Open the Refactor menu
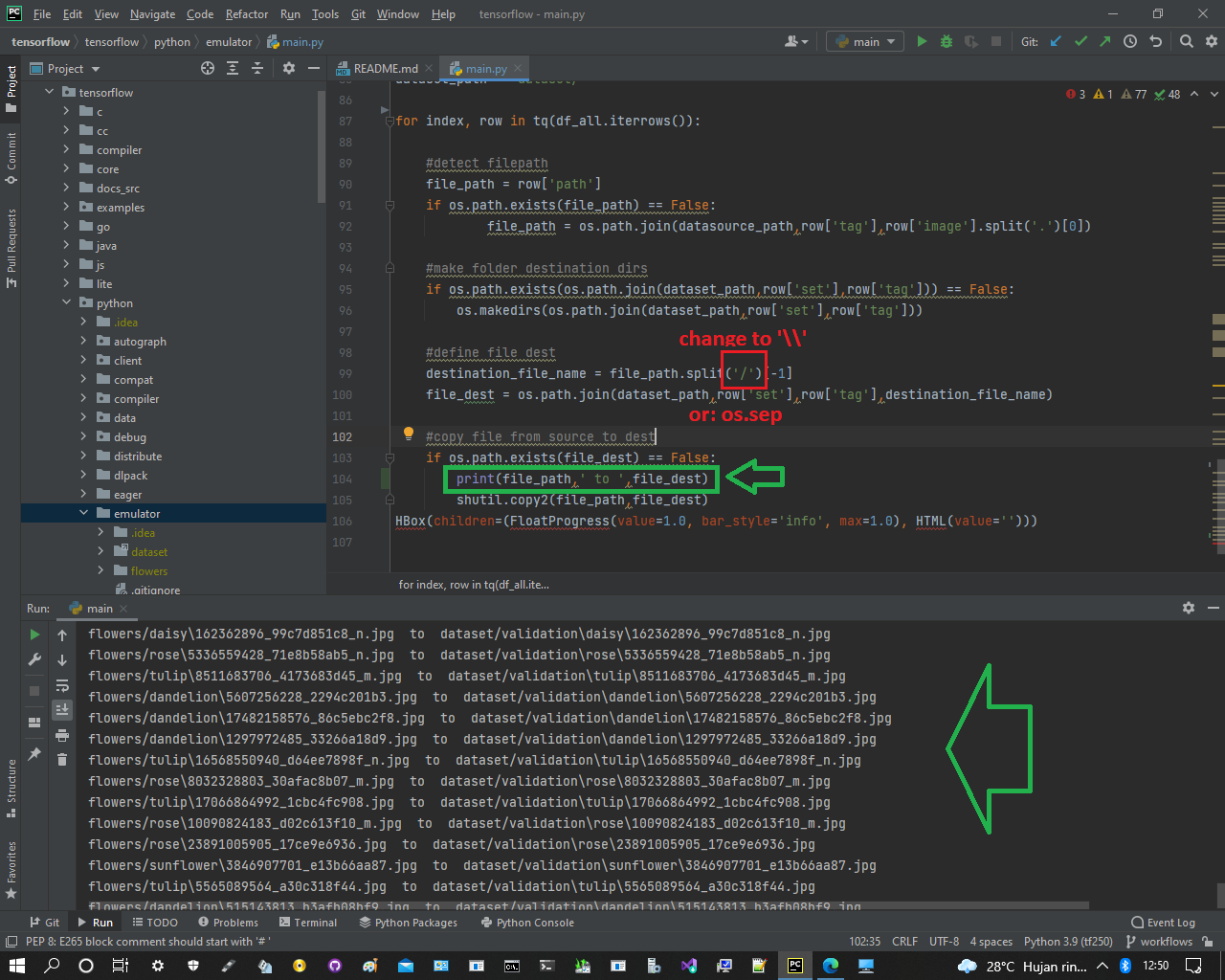1225x980 pixels. (x=247, y=14)
